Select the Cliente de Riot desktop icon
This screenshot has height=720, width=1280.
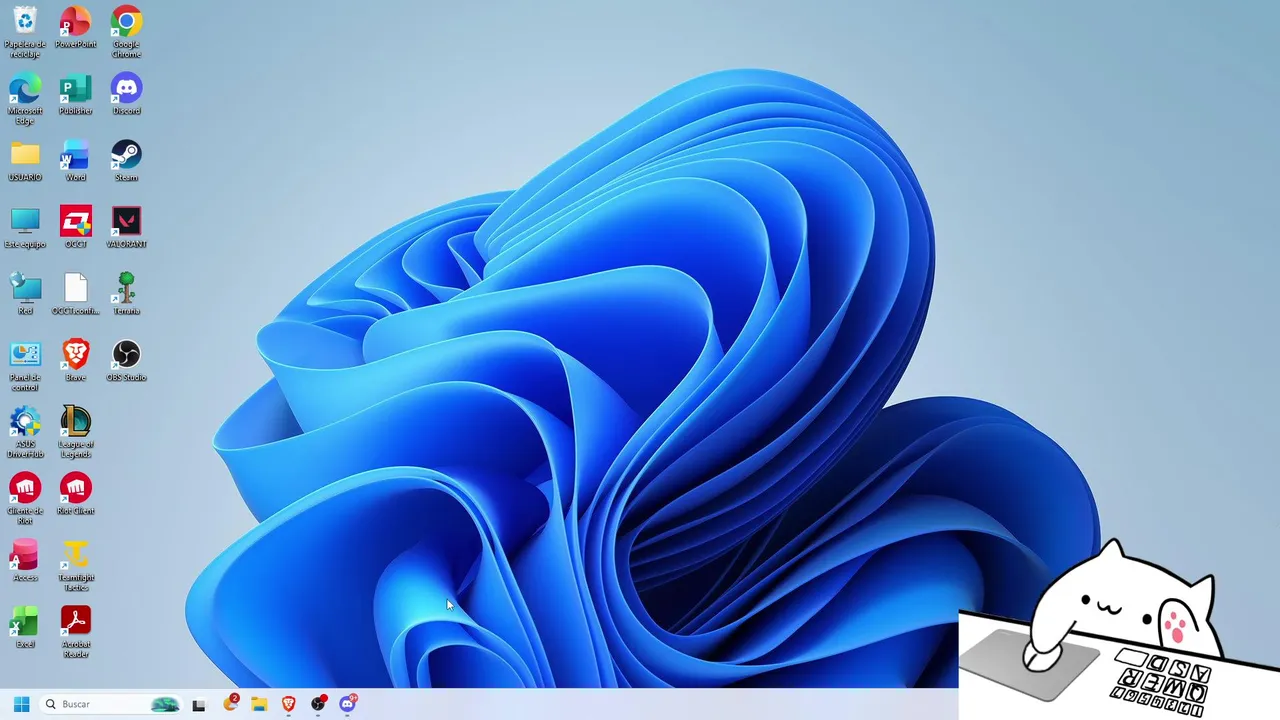pos(25,499)
